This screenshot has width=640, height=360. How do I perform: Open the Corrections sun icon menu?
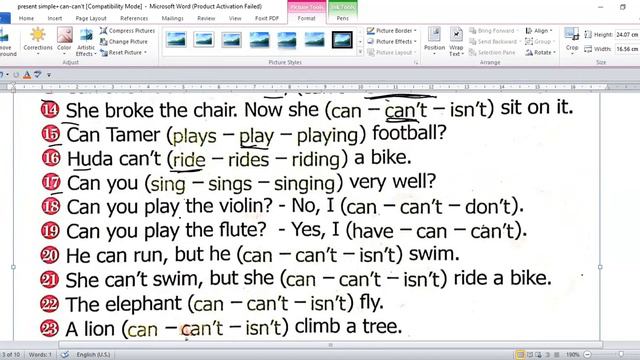tap(38, 41)
